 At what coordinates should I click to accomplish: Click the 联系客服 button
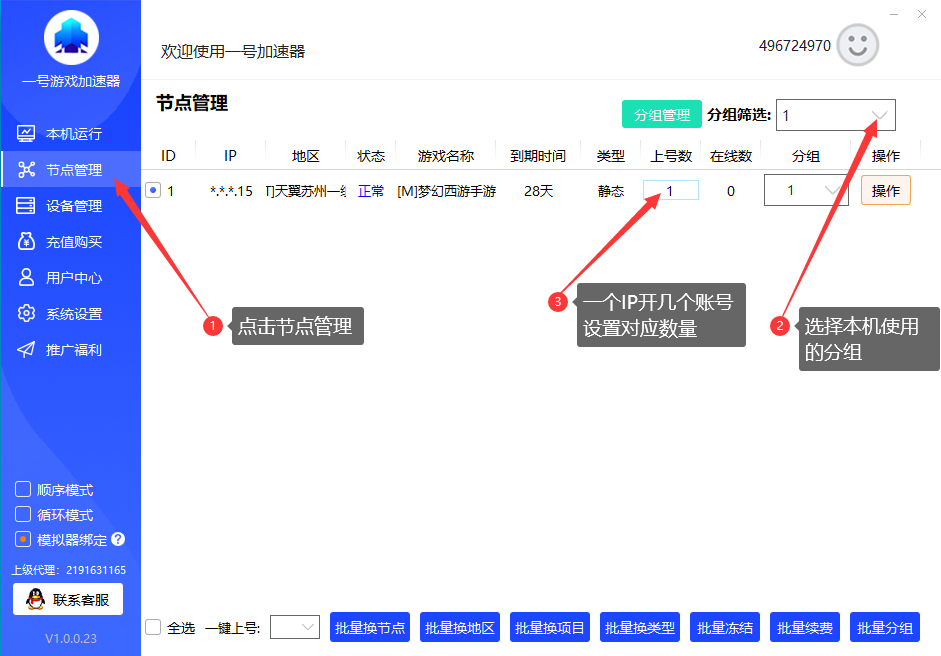68,599
